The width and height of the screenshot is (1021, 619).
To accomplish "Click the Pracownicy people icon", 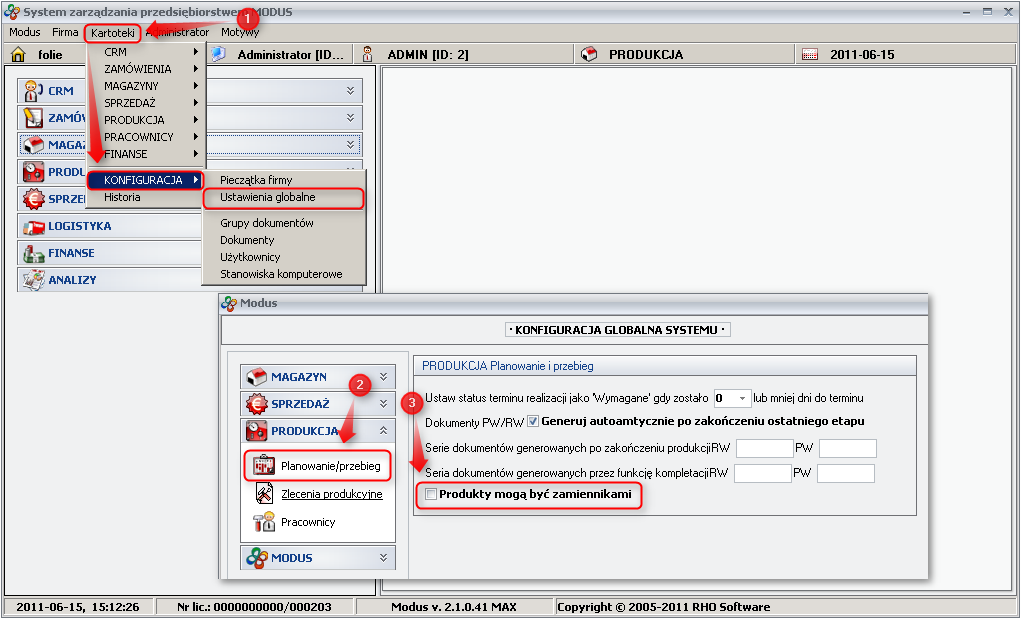I will pyautogui.click(x=264, y=521).
